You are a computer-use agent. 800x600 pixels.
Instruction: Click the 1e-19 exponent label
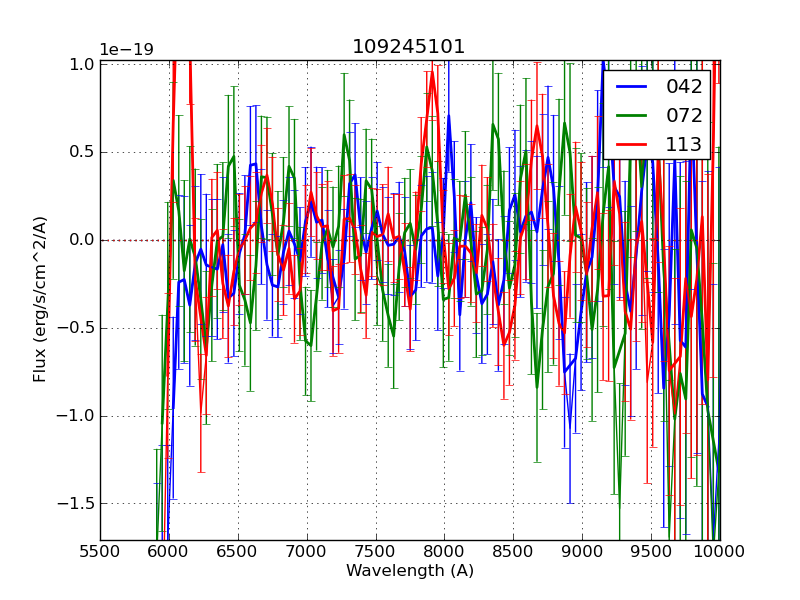coord(127,50)
